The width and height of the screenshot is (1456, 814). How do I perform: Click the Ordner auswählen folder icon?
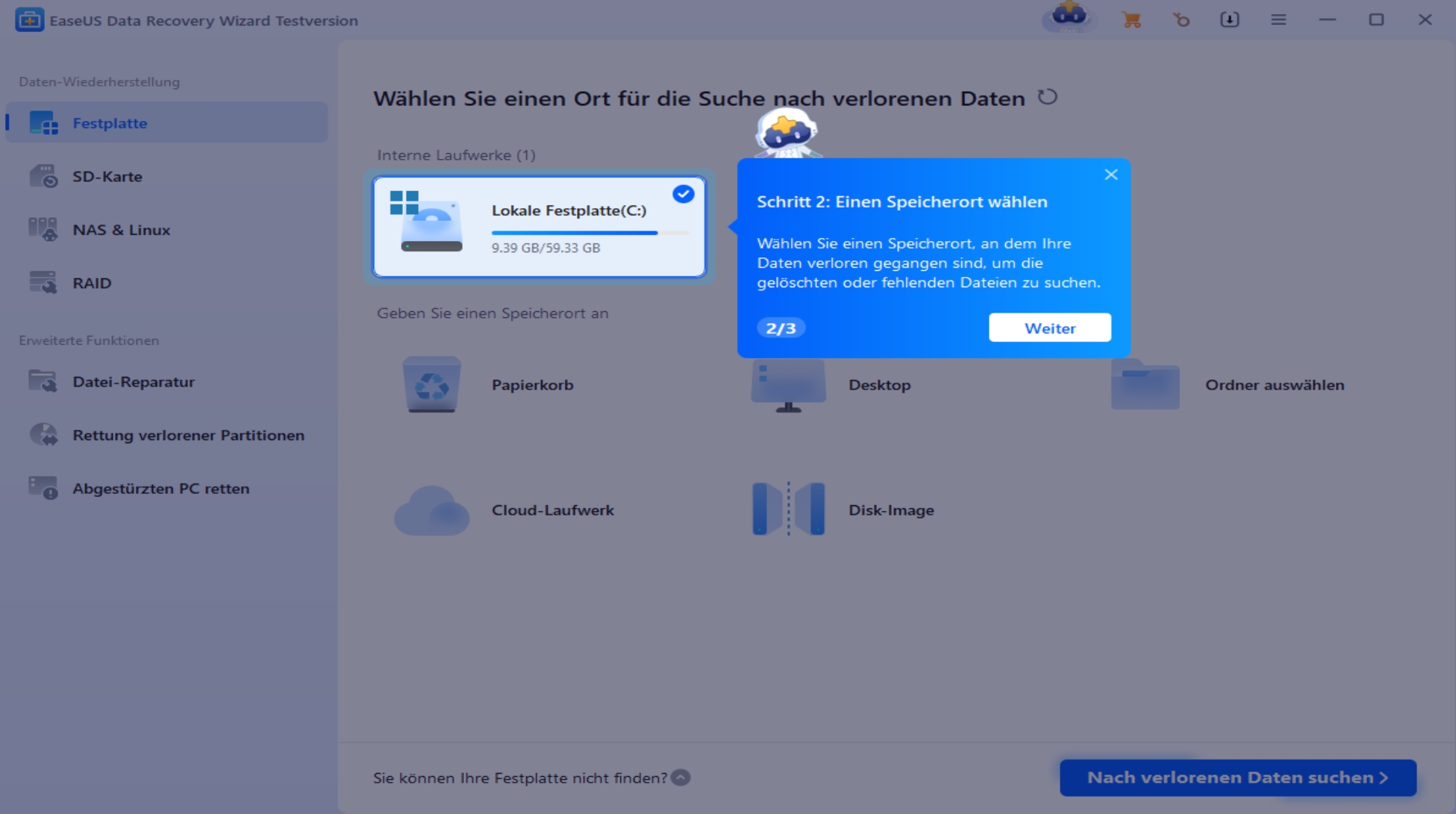[1145, 385]
